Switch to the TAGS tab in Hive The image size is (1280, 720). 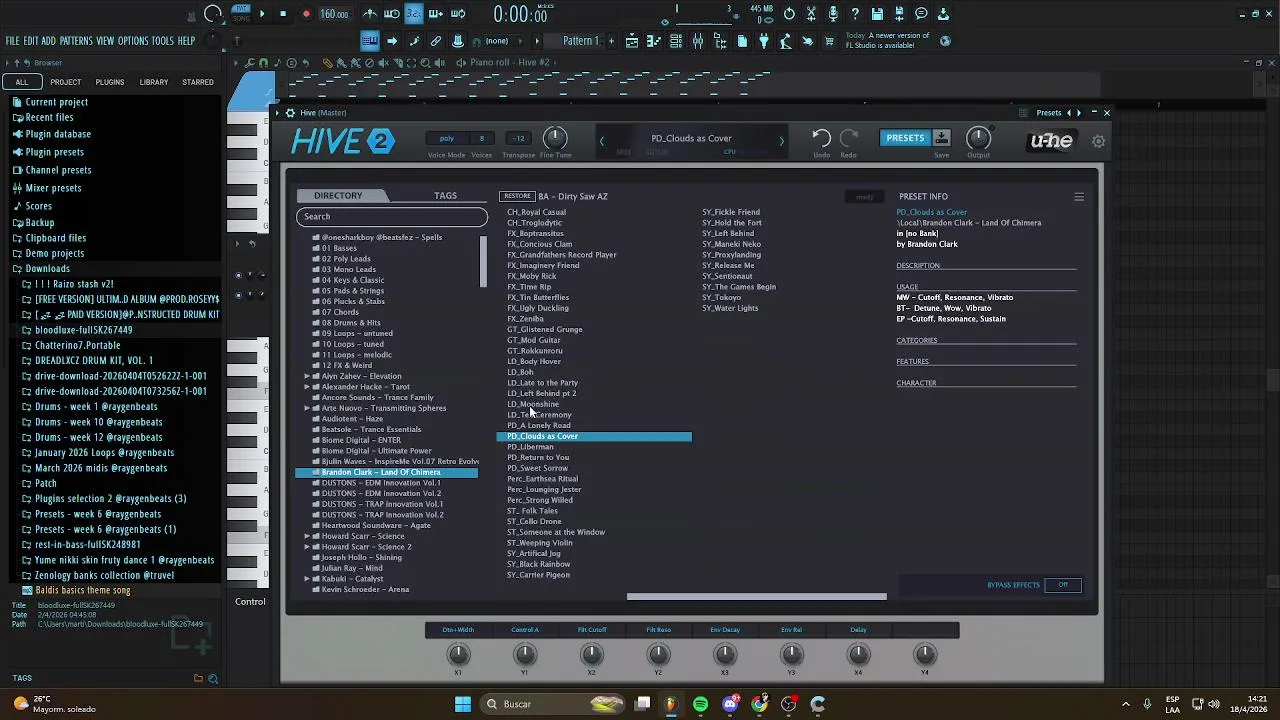pos(445,196)
